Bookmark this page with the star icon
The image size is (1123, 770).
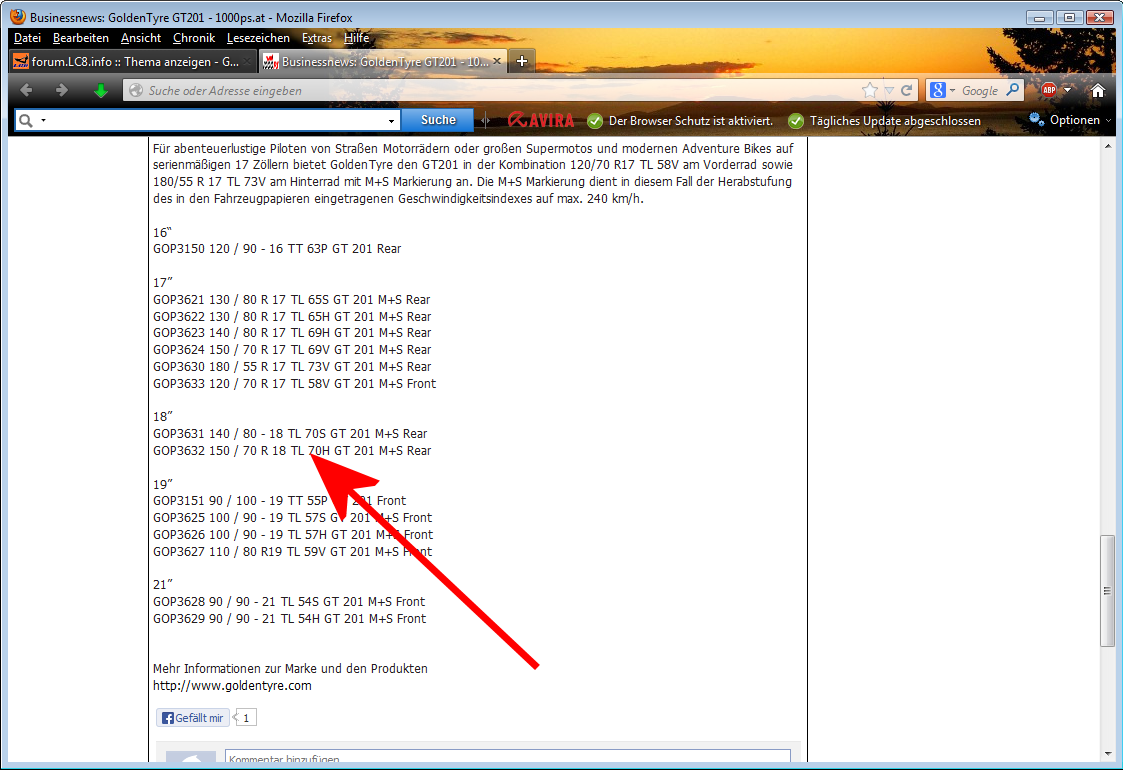pos(870,90)
